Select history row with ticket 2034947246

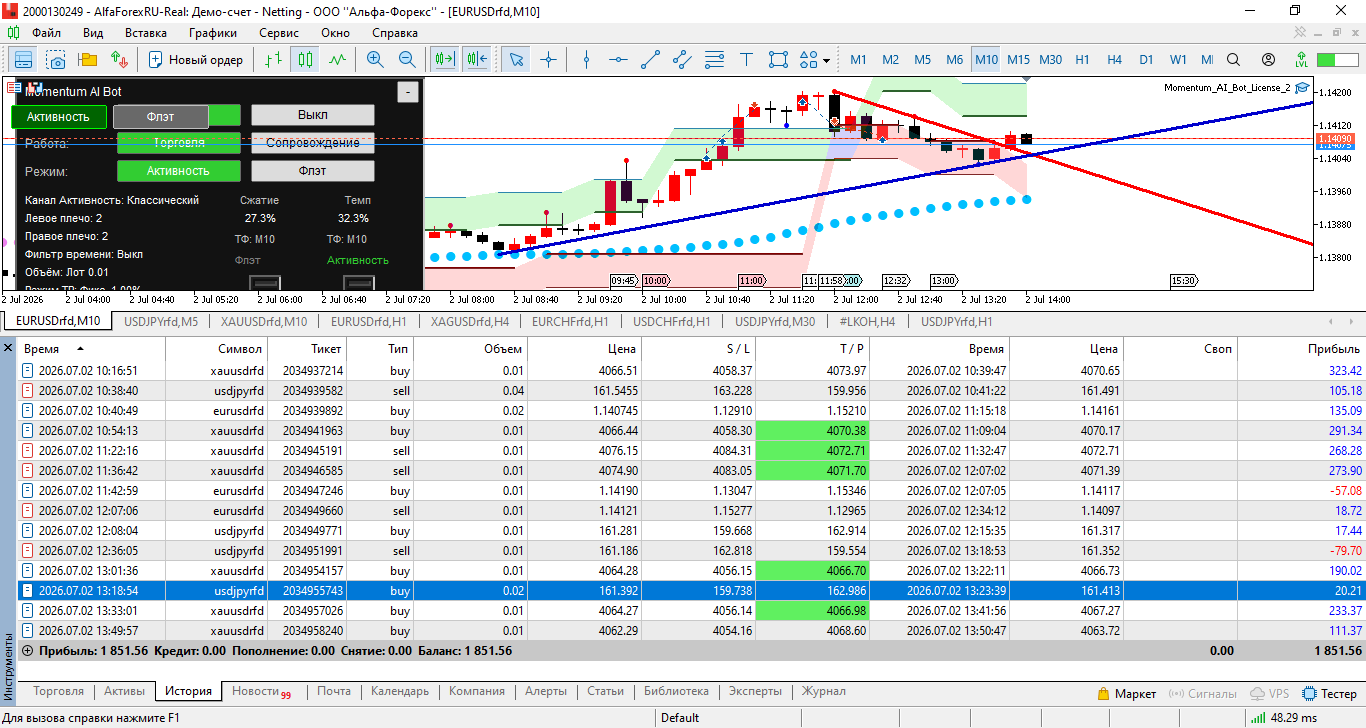point(691,490)
